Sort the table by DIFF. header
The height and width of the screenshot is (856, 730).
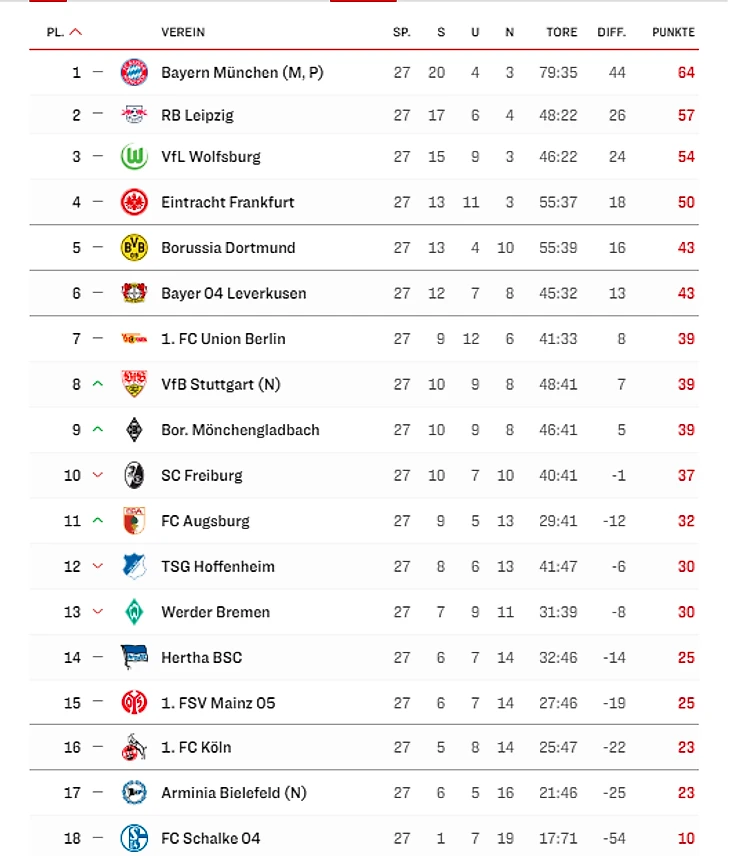(612, 32)
